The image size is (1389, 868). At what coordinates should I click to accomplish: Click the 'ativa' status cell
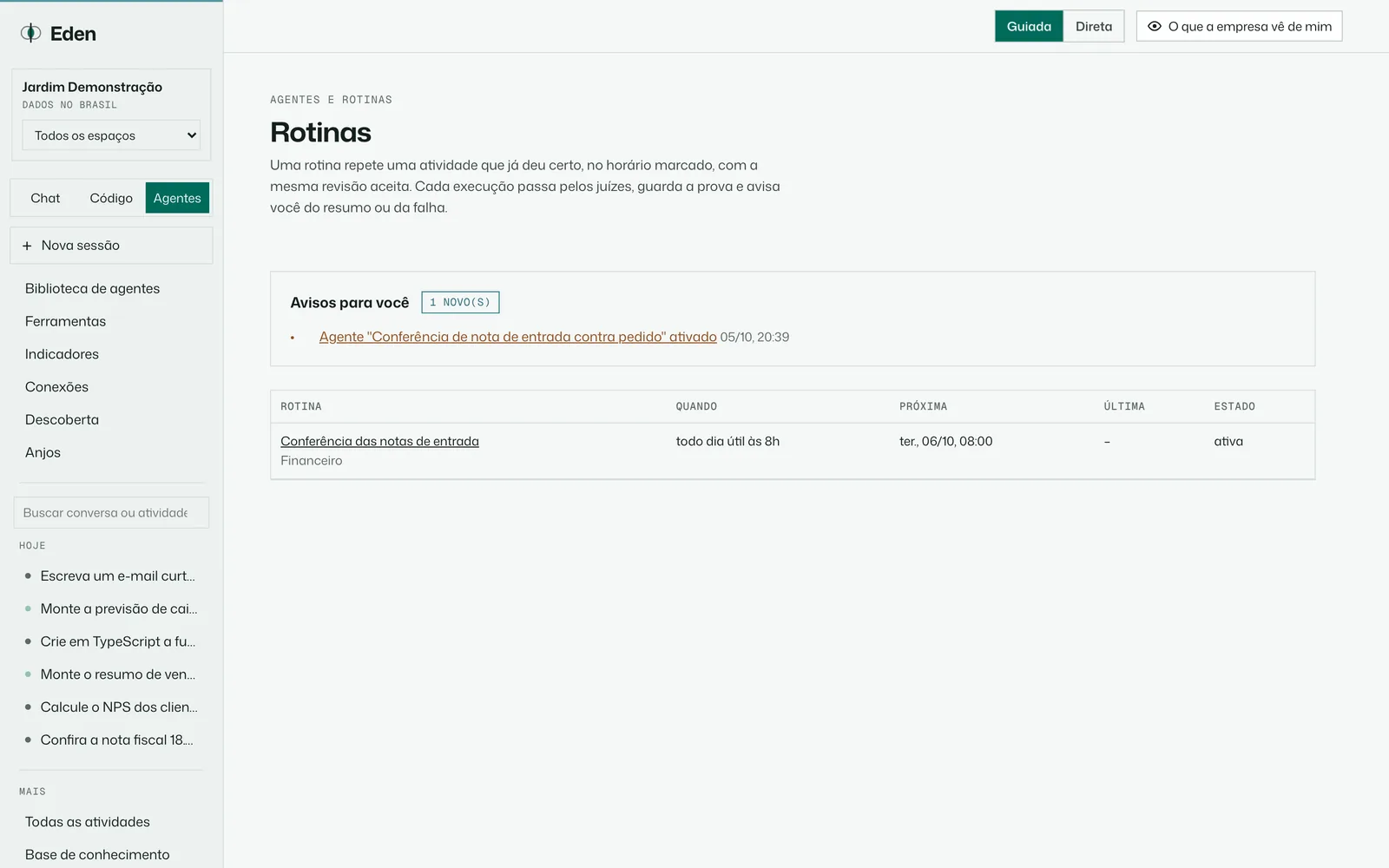coord(1228,441)
